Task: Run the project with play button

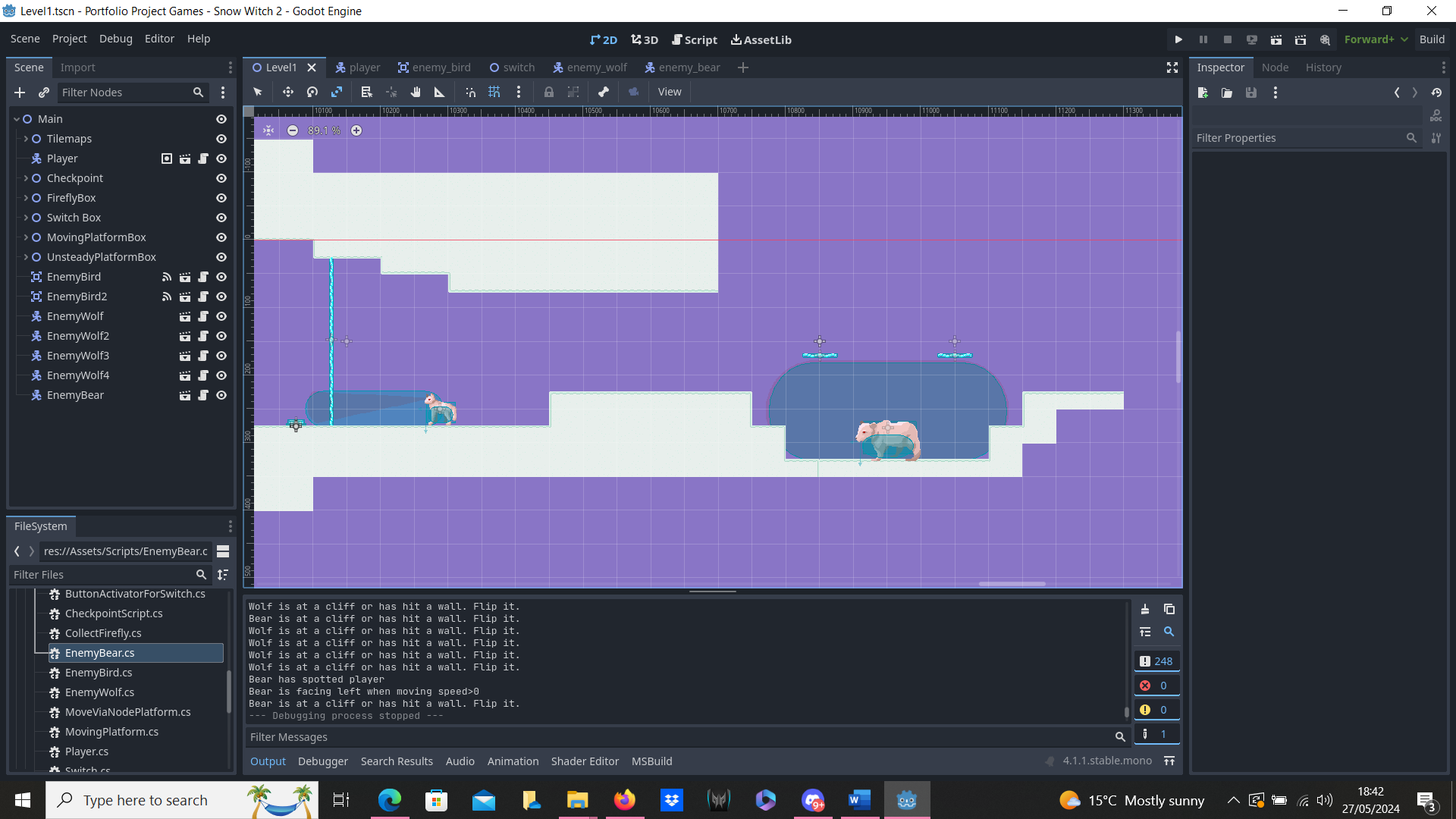Action: [1178, 39]
